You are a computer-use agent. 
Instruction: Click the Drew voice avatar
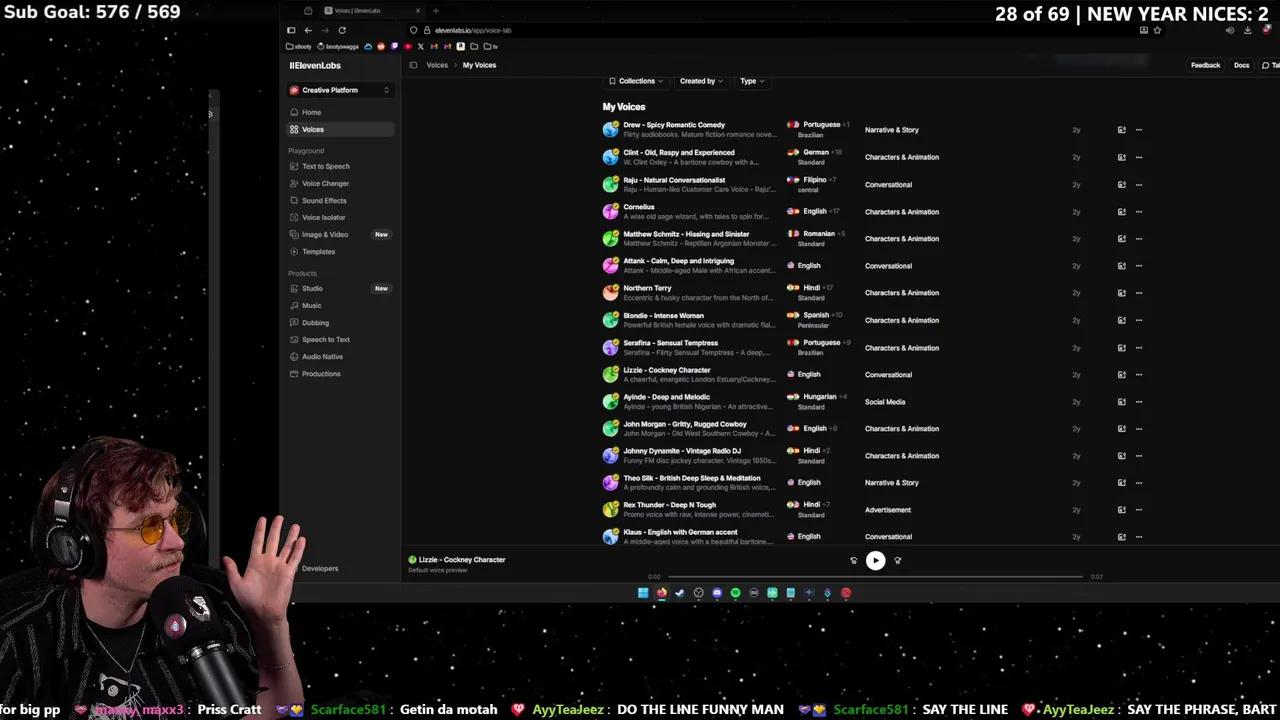coord(610,129)
